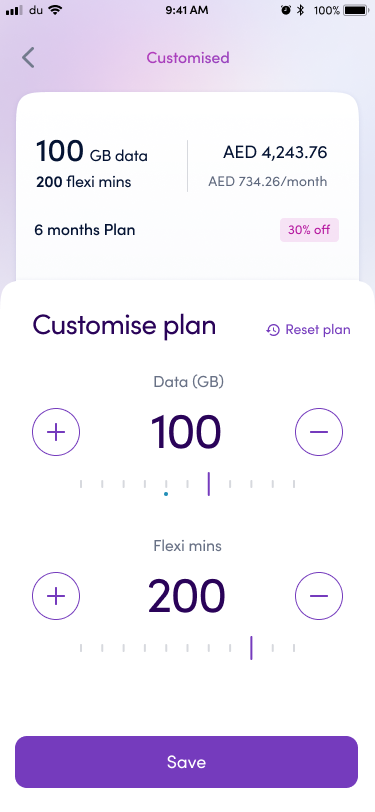Save the customised plan
Image resolution: width=375 pixels, height=812 pixels.
(x=186, y=762)
